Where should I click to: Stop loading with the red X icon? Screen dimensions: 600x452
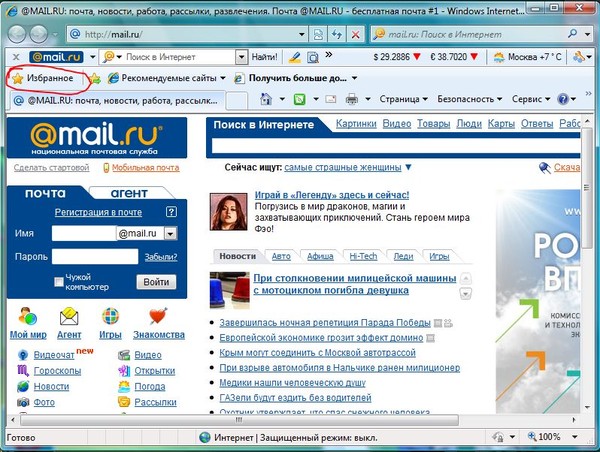355,34
